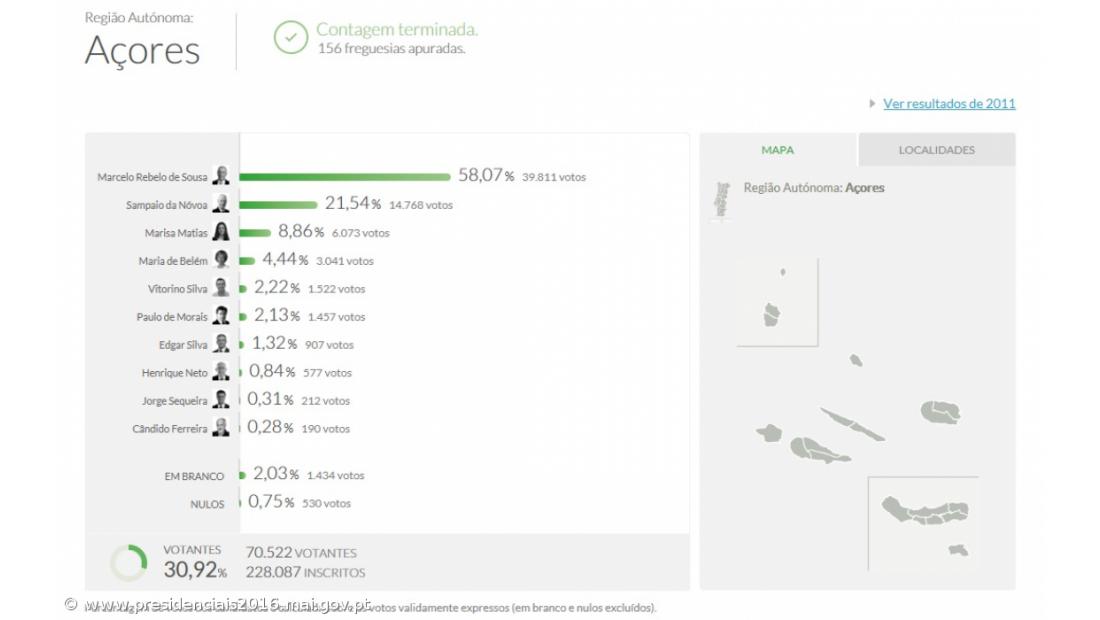Screen dimensions: 1100x620
Task: Click the Cândido Ferreira candidate name
Action: click(x=170, y=429)
